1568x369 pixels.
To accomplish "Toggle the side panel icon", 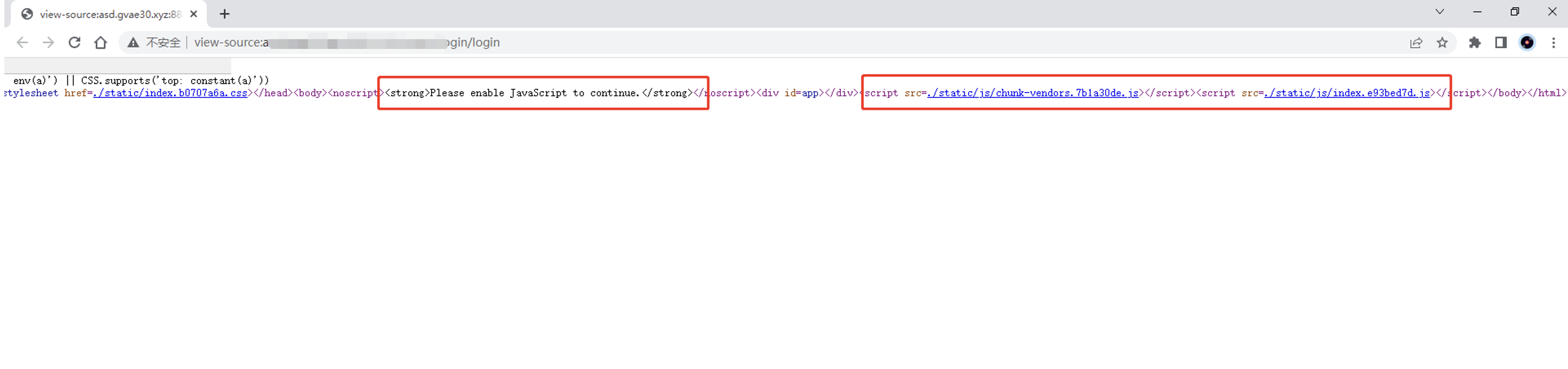I will [x=1500, y=43].
